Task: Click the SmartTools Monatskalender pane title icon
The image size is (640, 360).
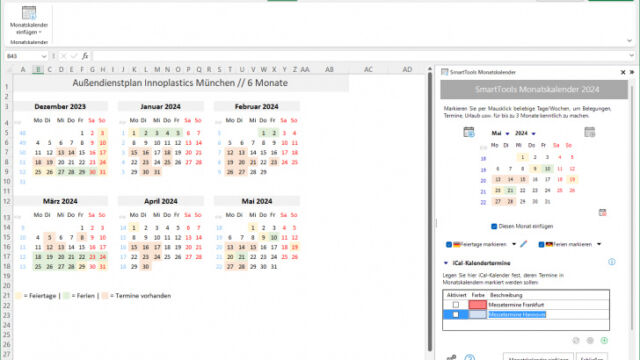Action: tap(444, 72)
